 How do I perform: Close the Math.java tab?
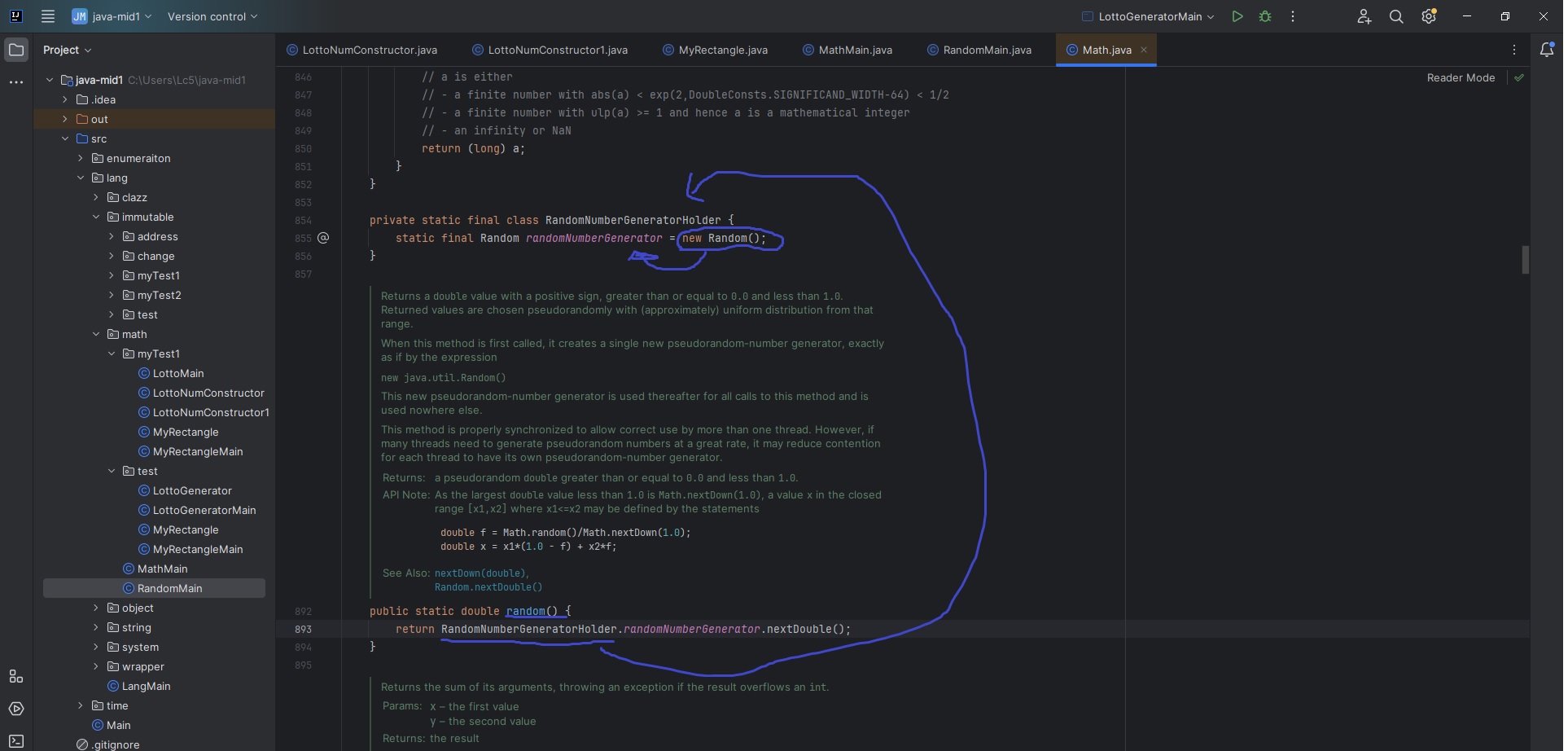pyautogui.click(x=1144, y=50)
